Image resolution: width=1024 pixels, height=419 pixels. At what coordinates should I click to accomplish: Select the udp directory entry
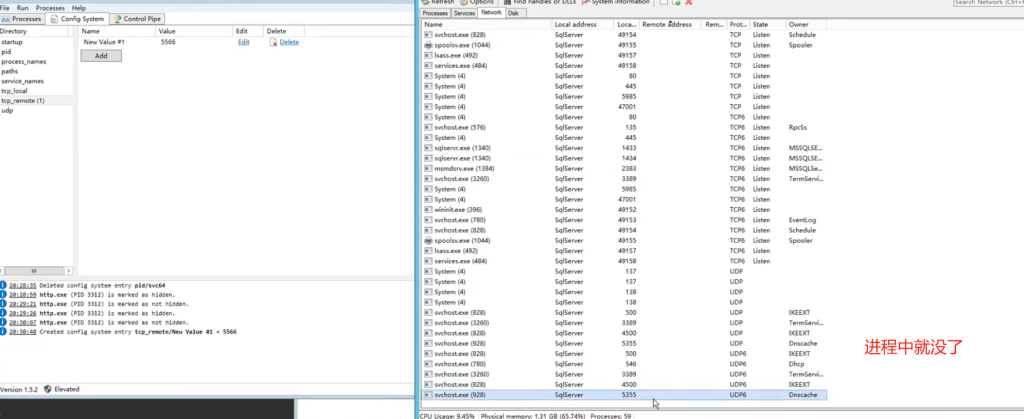tap(37, 110)
